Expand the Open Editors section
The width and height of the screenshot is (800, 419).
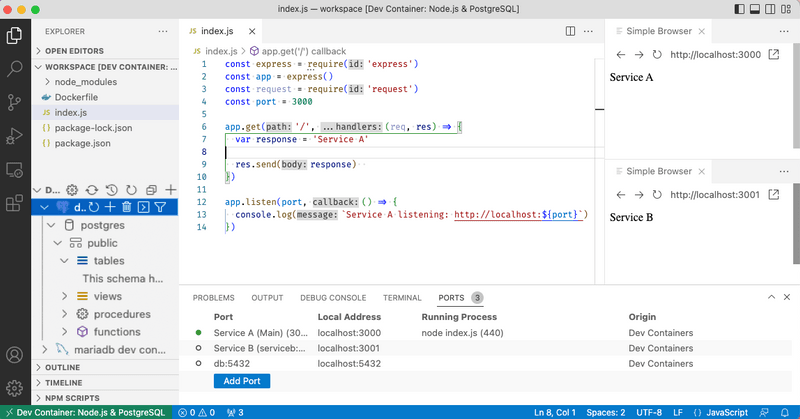[x=105, y=51]
